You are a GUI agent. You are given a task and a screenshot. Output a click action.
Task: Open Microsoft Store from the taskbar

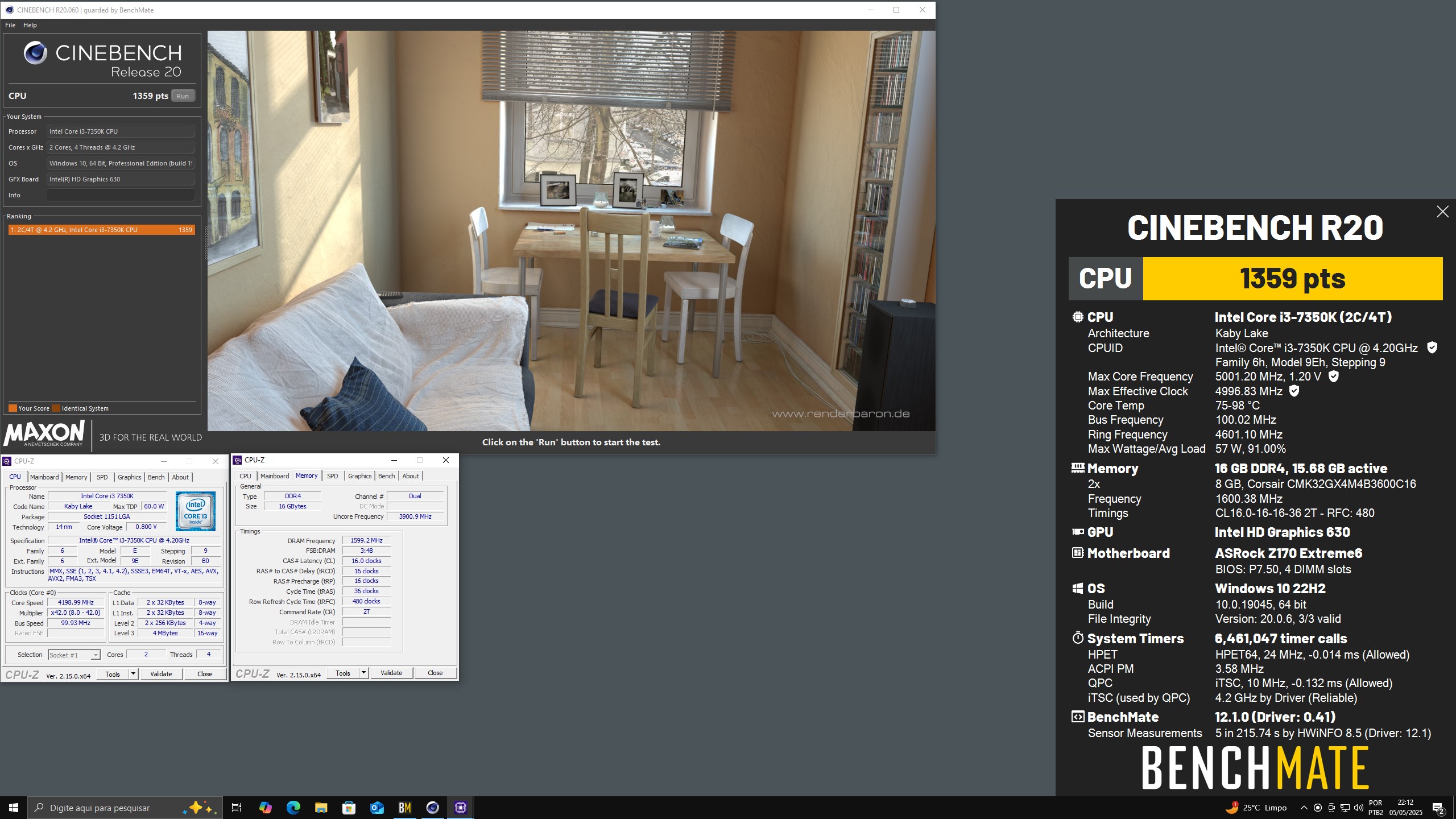349,808
